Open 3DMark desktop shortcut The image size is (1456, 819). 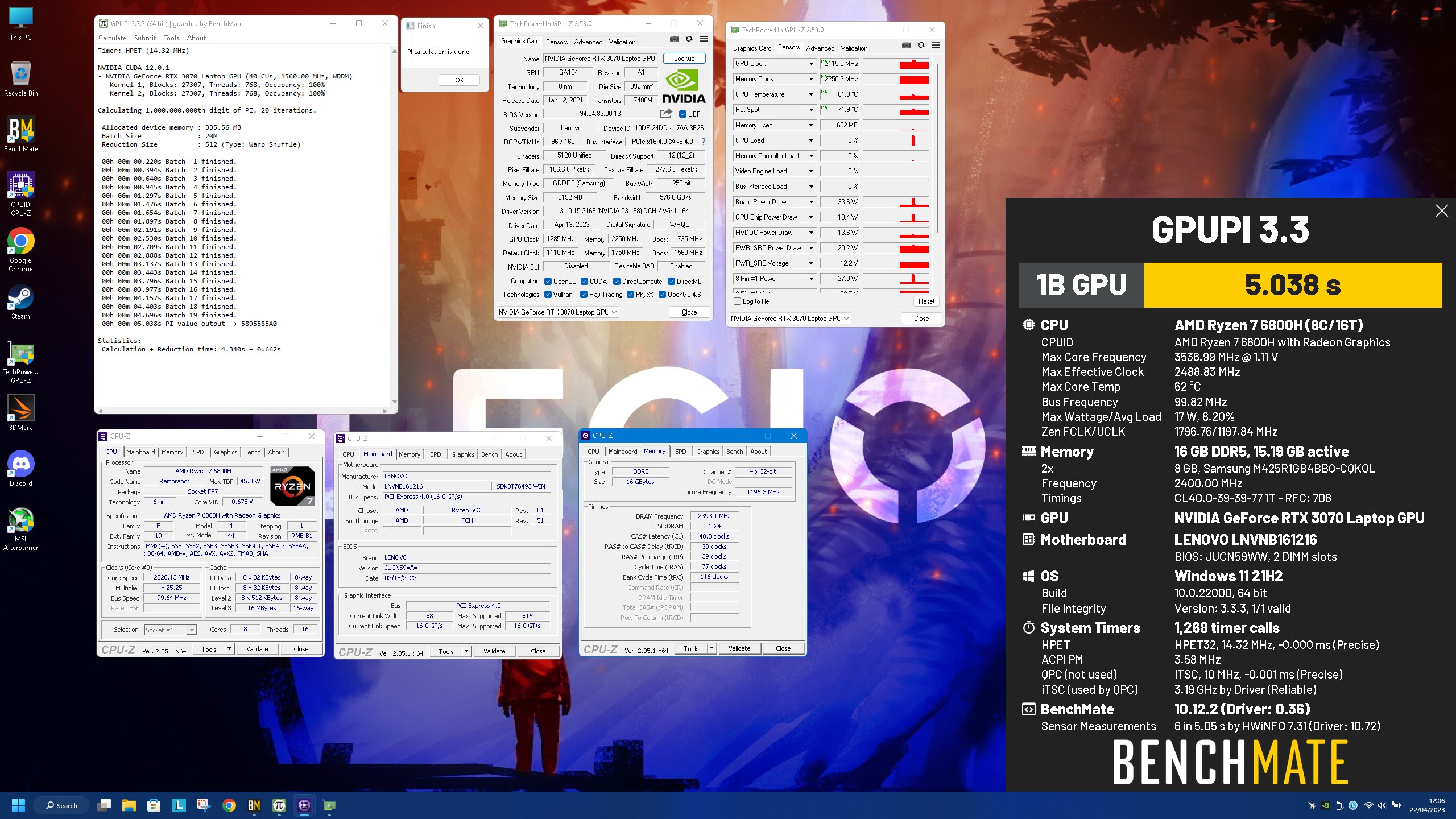[21, 413]
